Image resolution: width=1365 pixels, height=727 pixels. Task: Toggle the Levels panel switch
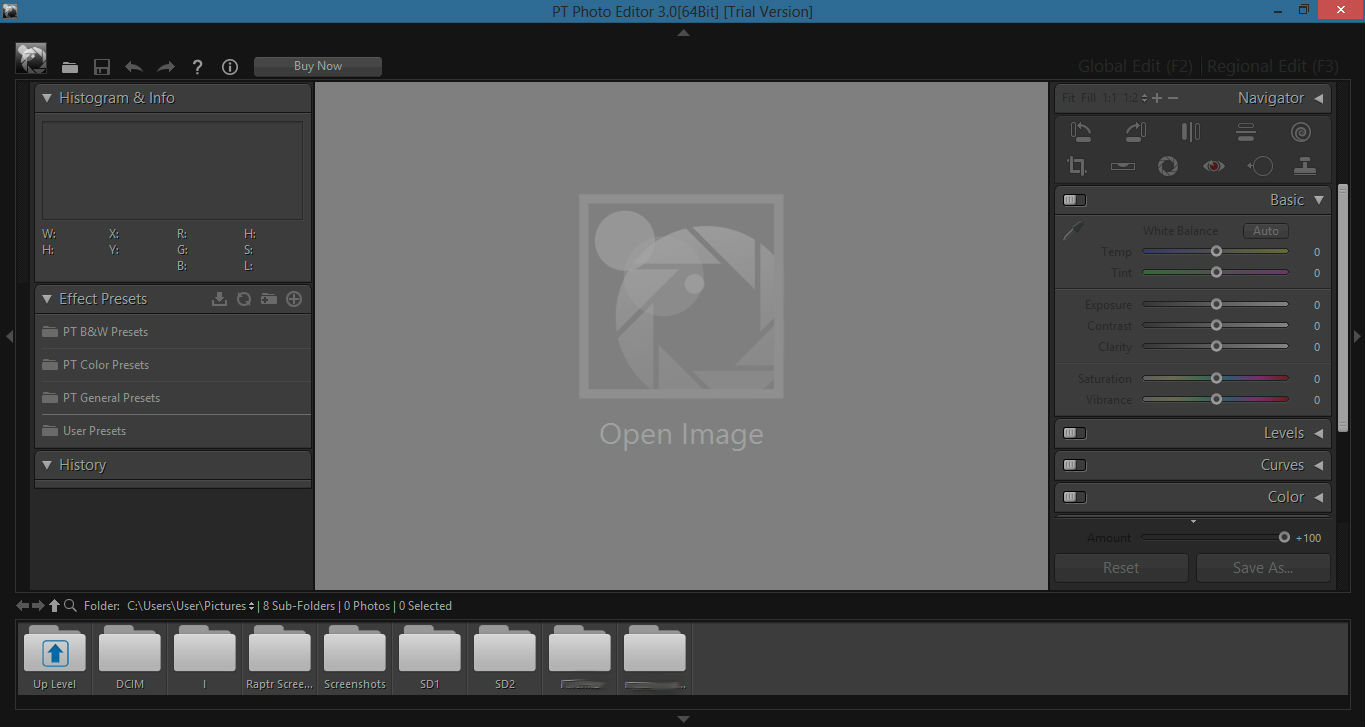pos(1074,433)
